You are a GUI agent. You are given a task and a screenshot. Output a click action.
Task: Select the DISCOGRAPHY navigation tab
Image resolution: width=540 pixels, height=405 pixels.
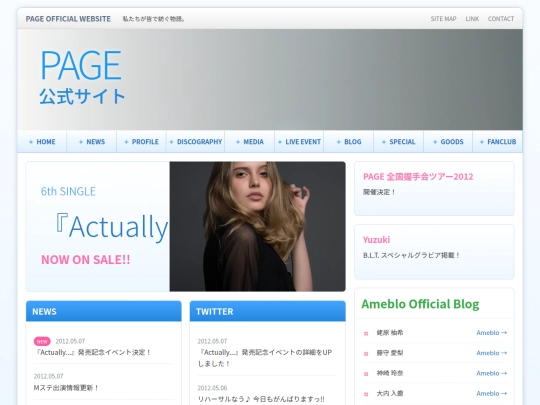(195, 142)
